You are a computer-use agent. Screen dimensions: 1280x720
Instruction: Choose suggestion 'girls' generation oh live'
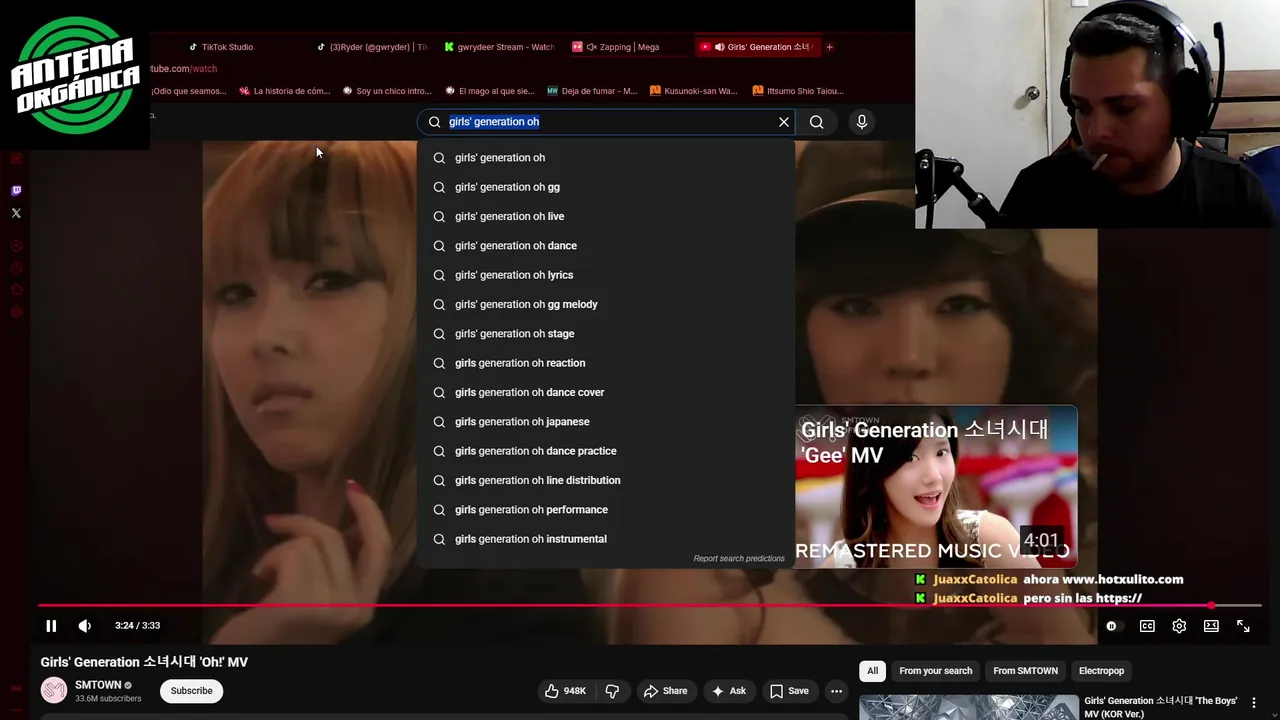606,216
